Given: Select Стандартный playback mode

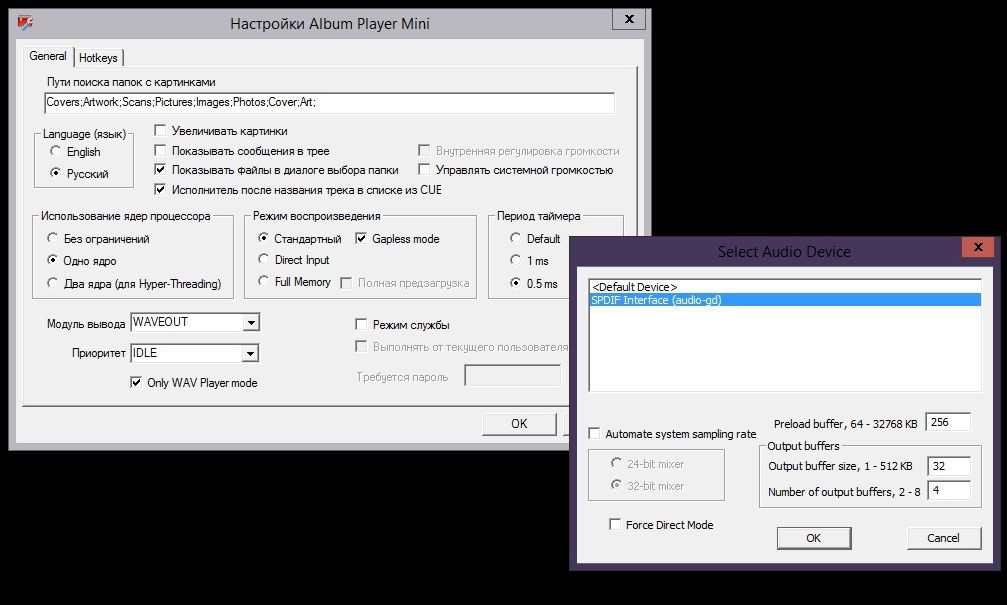Looking at the screenshot, I should (x=263, y=238).
